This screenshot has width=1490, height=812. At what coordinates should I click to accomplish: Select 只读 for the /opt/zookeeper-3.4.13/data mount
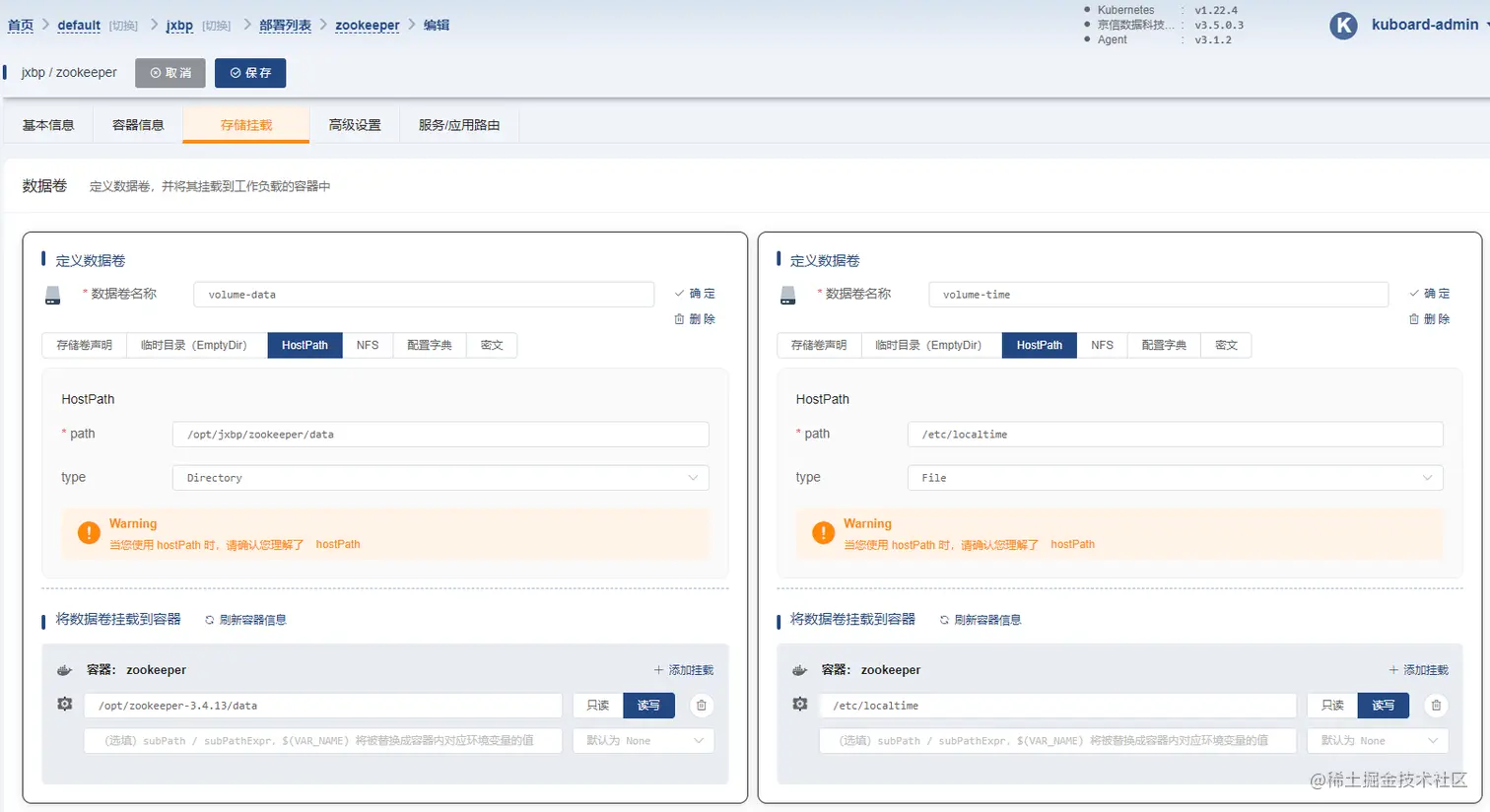598,706
